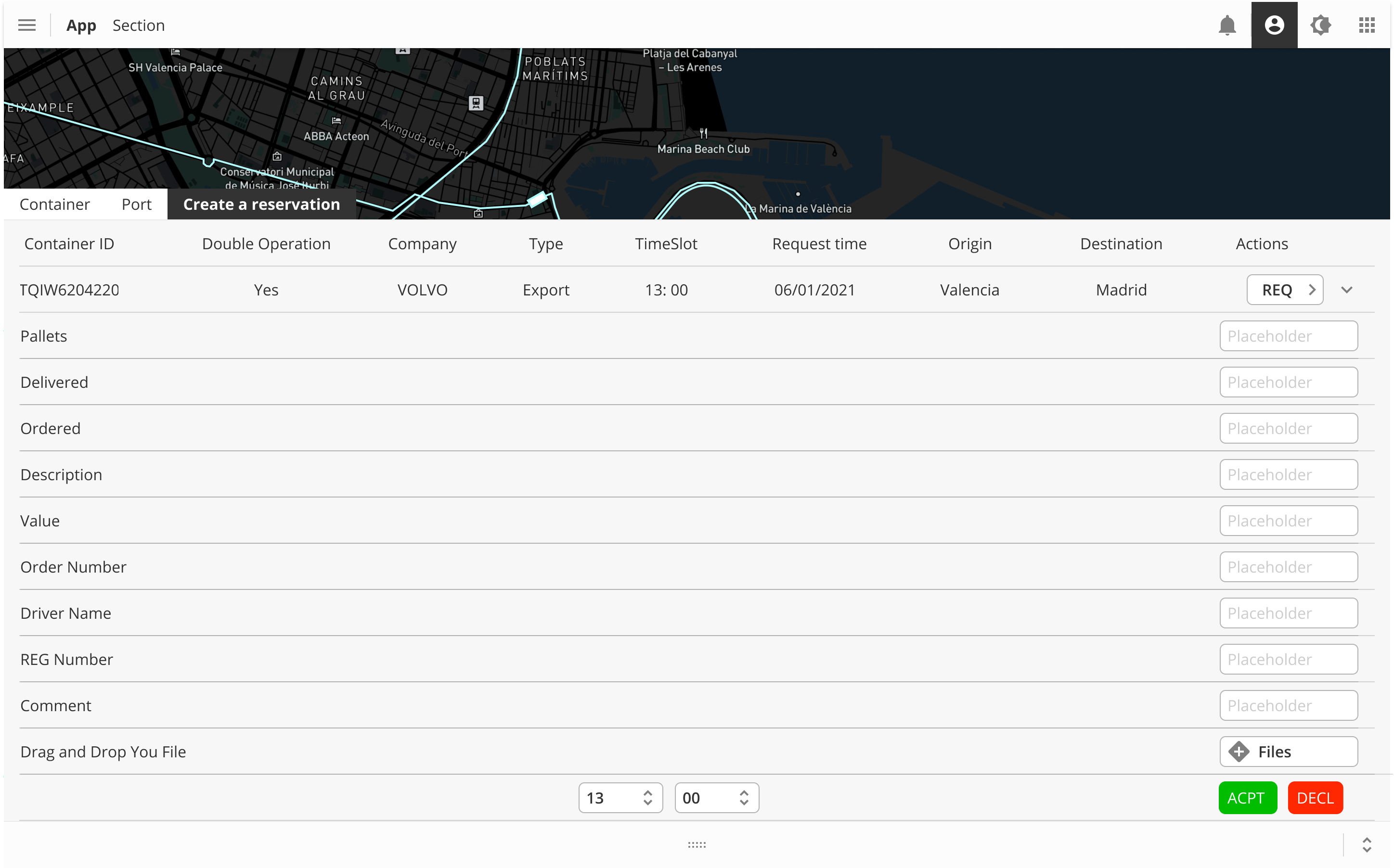Switch to the Container tab

click(x=54, y=204)
